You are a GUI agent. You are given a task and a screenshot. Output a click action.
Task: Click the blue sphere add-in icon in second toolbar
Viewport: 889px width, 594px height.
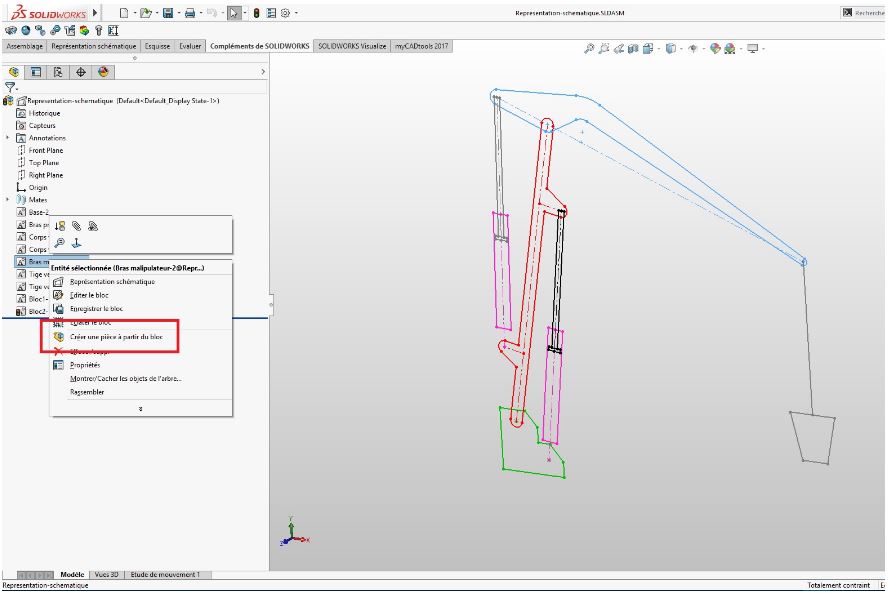[x=26, y=31]
